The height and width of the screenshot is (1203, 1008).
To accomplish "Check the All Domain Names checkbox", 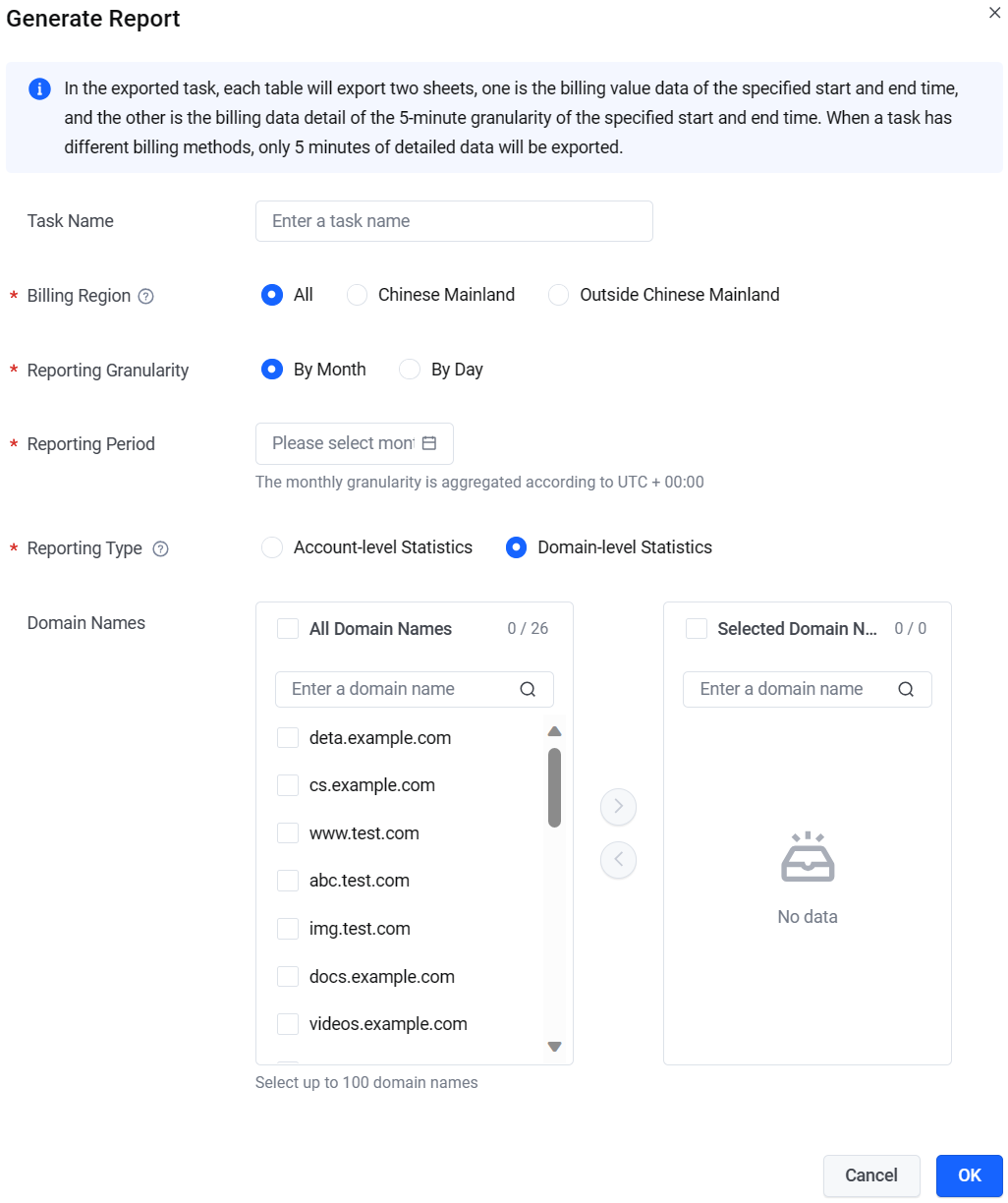I will (x=288, y=629).
